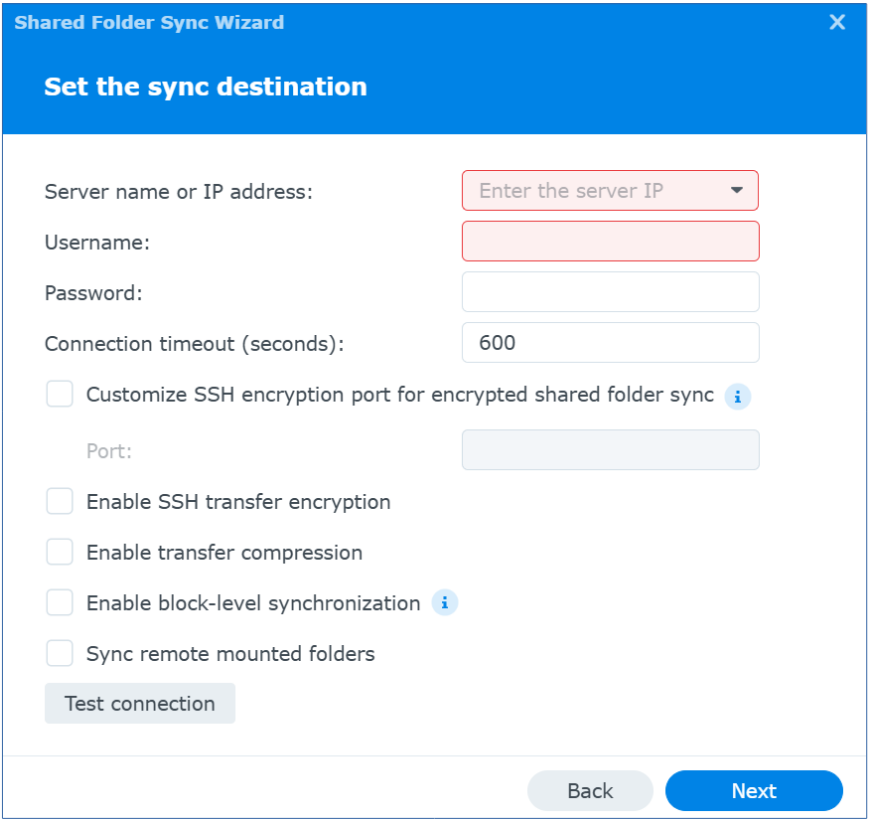Check Sync remote mounted folders
The height and width of the screenshot is (821, 880).
click(60, 654)
